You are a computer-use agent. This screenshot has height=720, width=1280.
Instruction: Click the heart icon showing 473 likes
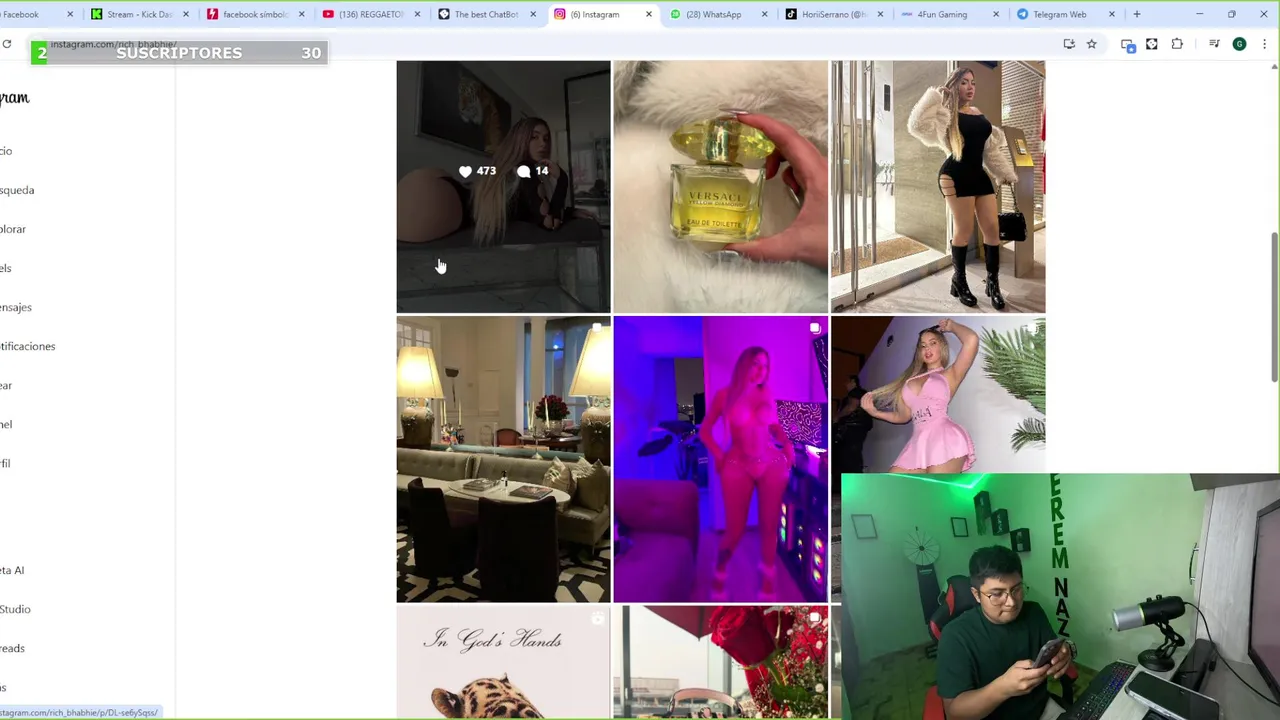465,171
